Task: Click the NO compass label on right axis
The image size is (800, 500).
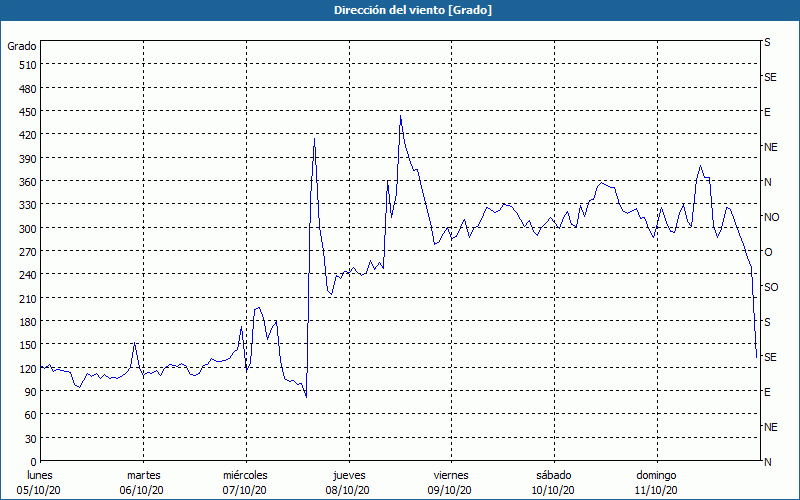Action: [x=771, y=217]
